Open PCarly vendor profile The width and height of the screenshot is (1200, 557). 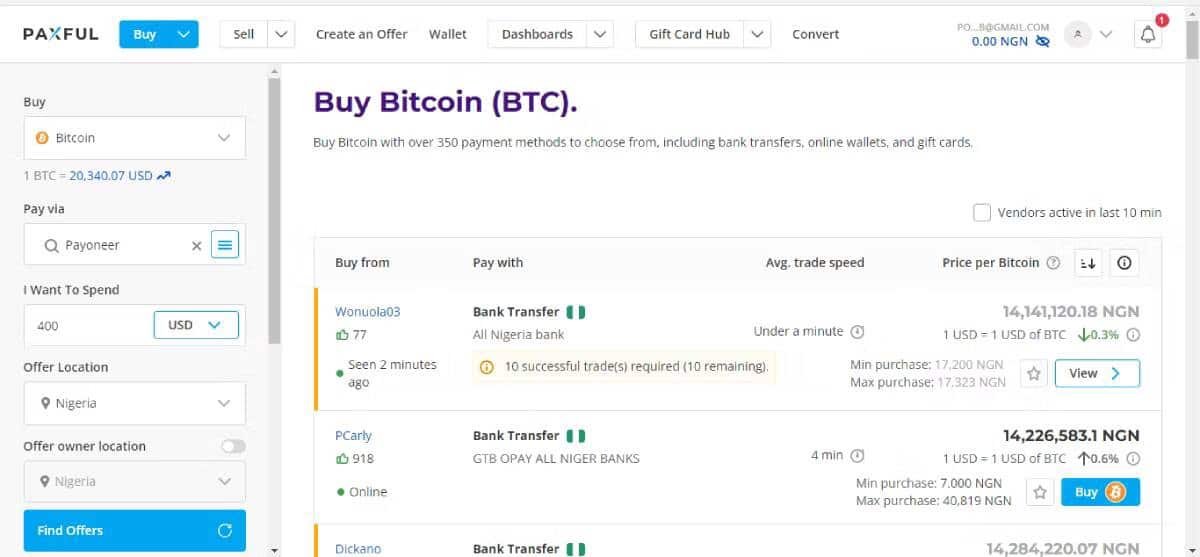[x=353, y=436]
